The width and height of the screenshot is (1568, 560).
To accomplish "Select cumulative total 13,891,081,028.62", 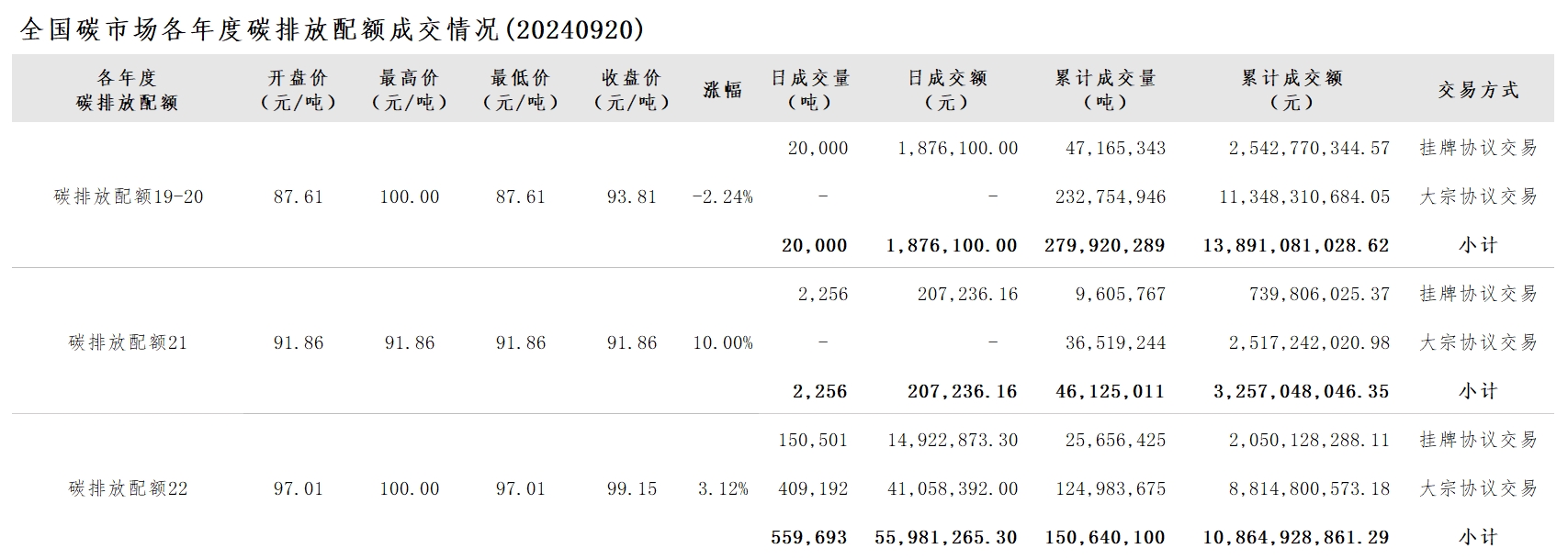I will click(x=1296, y=245).
